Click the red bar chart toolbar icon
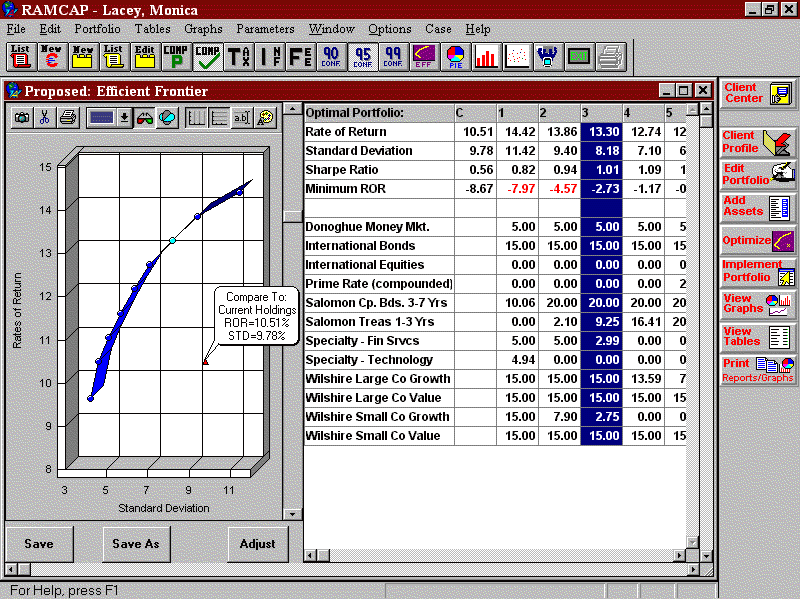800x600 pixels. point(486,56)
